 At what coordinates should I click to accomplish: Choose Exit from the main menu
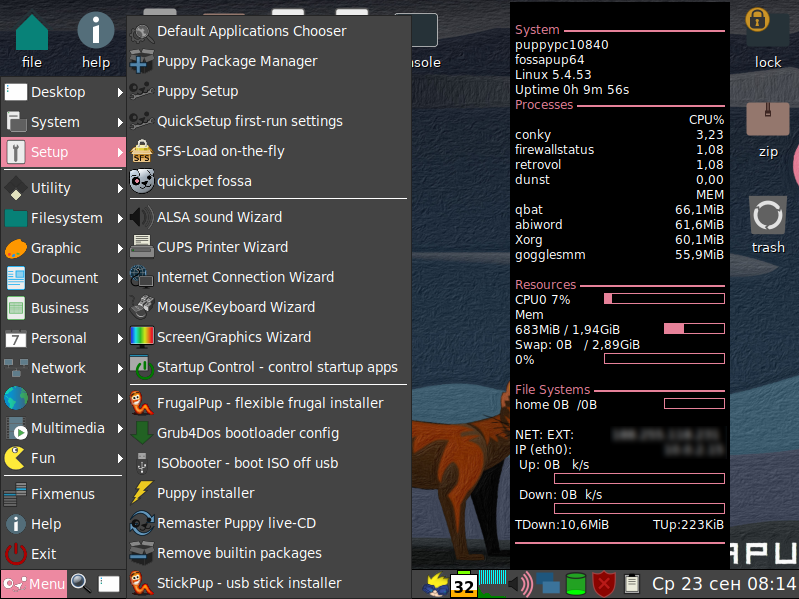click(x=64, y=554)
